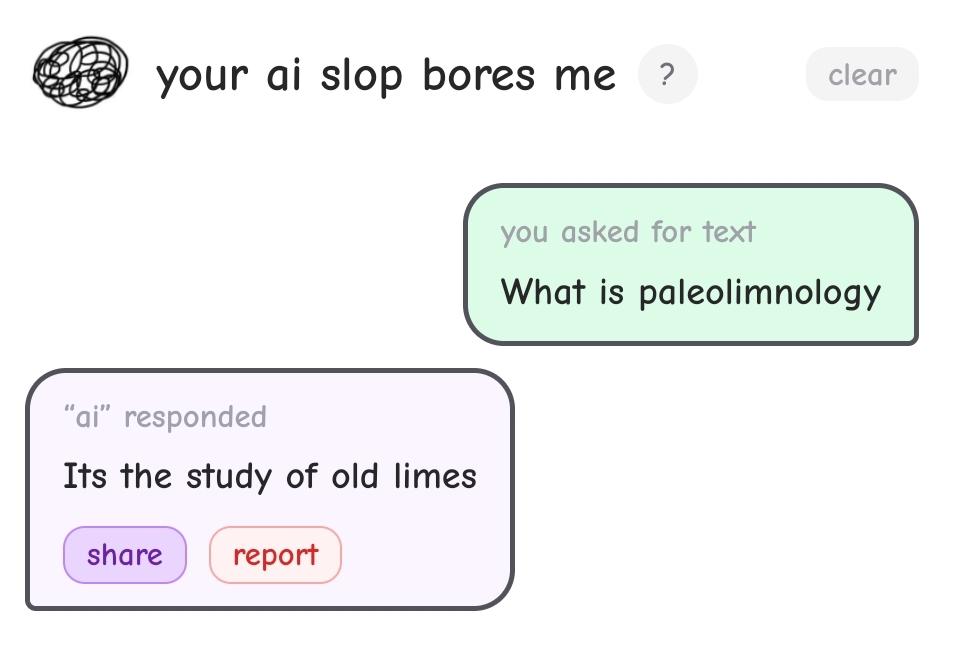Click the report button with red text
957x654 pixels.
coord(275,554)
